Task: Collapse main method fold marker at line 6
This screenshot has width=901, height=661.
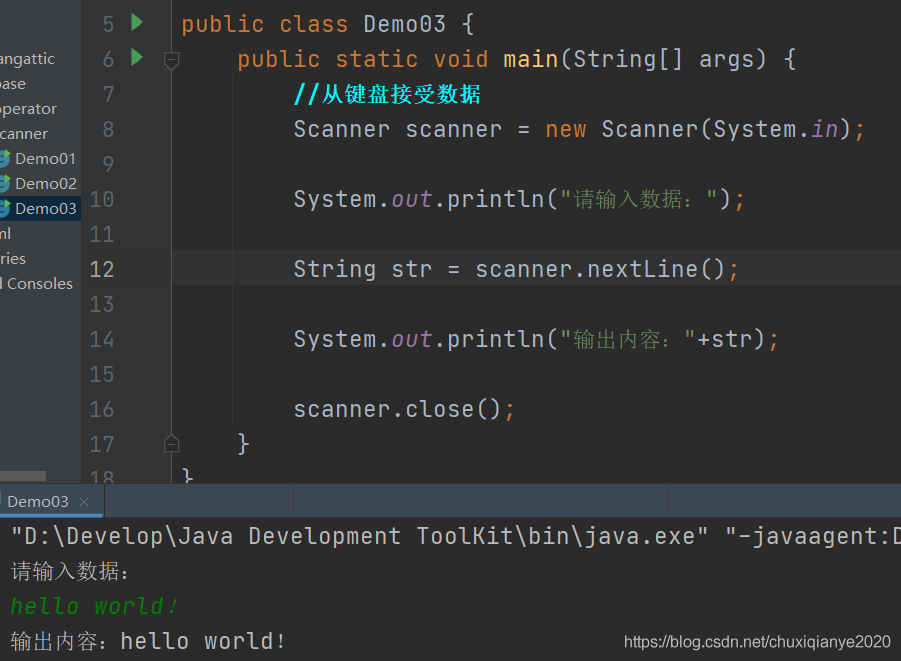Action: click(x=171, y=60)
